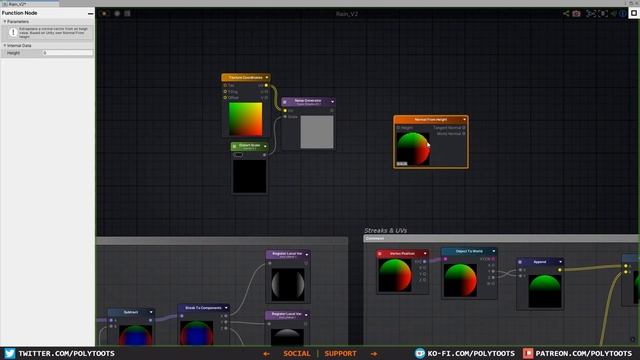Click the Normal From Height sphere preview
640x360 pixels.
[x=413, y=149]
